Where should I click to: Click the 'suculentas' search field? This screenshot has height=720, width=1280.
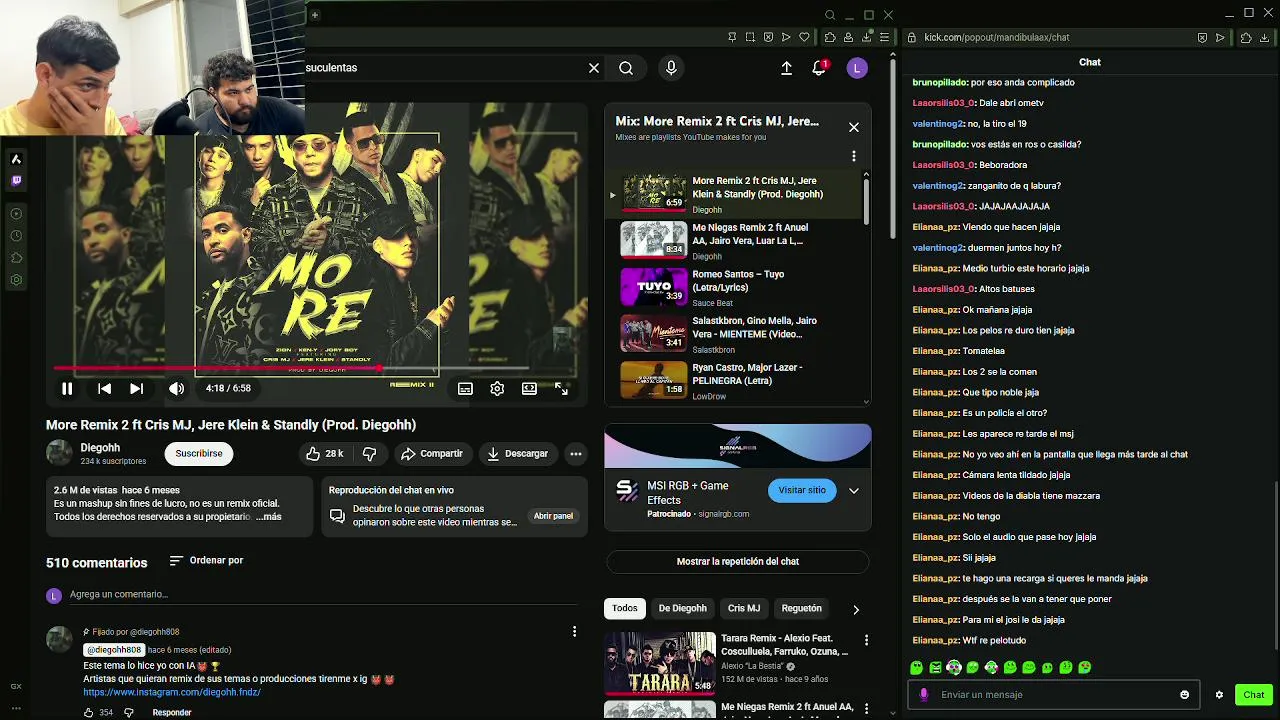click(x=444, y=68)
